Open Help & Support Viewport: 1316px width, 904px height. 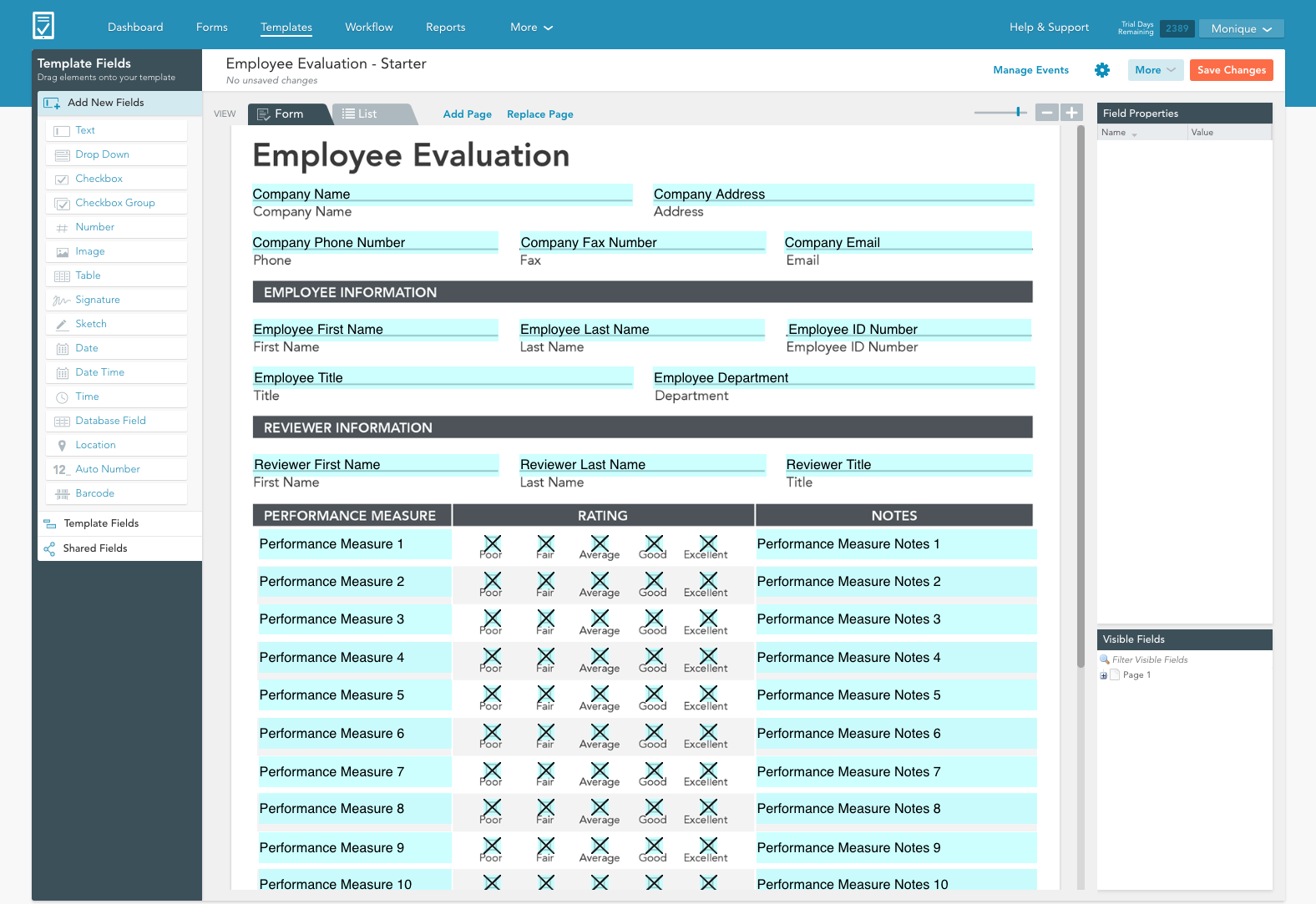click(x=1050, y=28)
